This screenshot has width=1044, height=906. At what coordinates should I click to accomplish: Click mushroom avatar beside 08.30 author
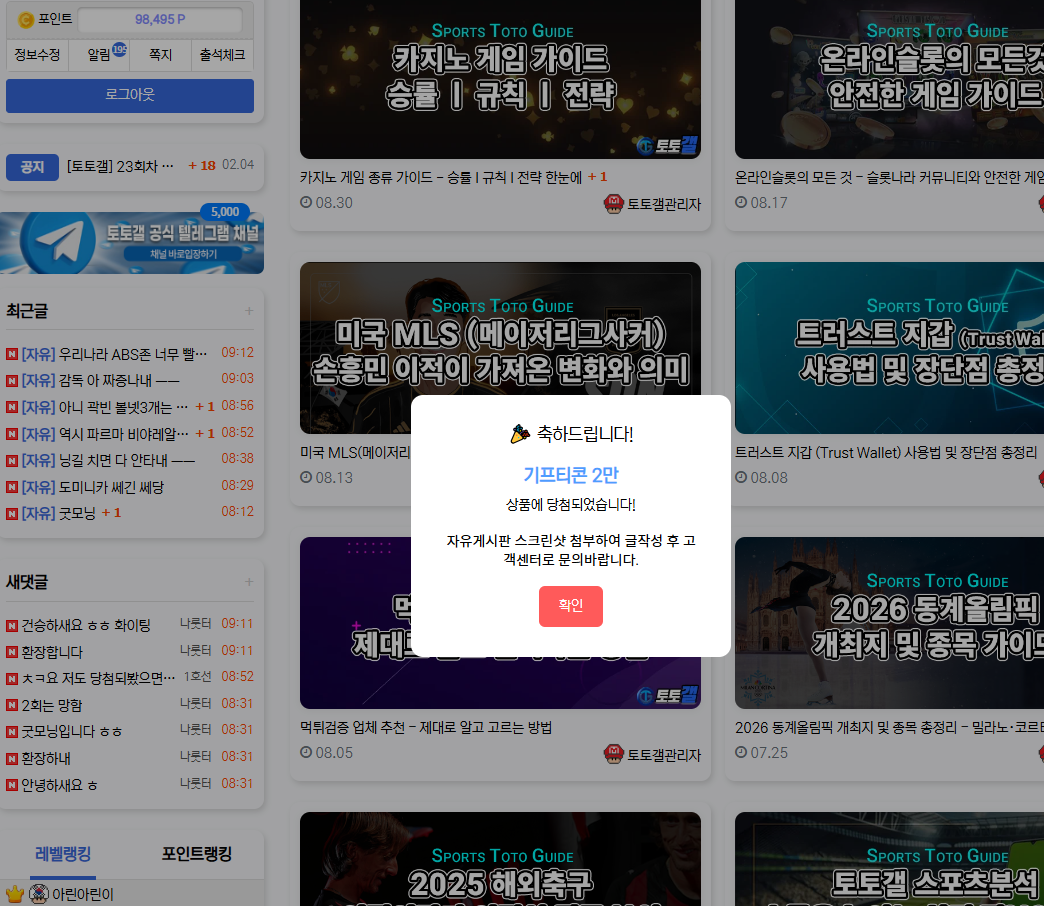click(x=613, y=204)
